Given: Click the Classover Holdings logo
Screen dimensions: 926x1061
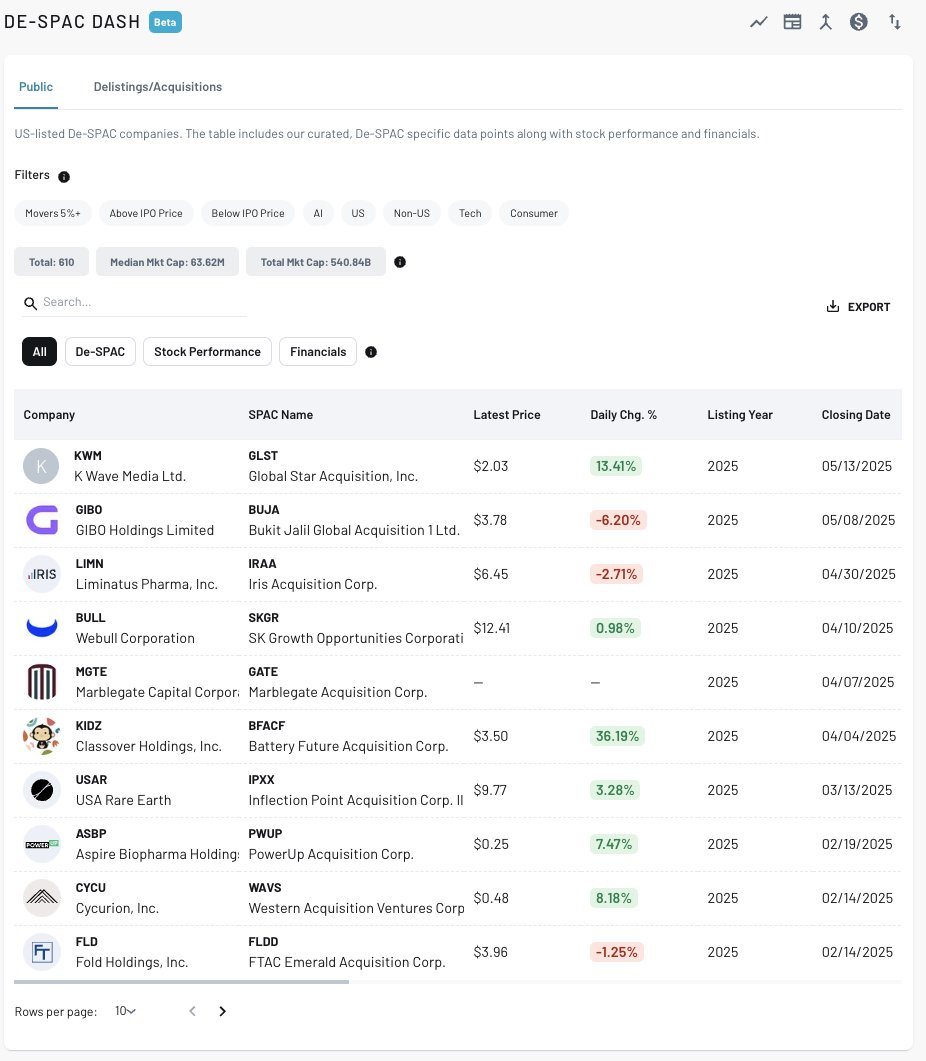Looking at the screenshot, I should pos(41,736).
